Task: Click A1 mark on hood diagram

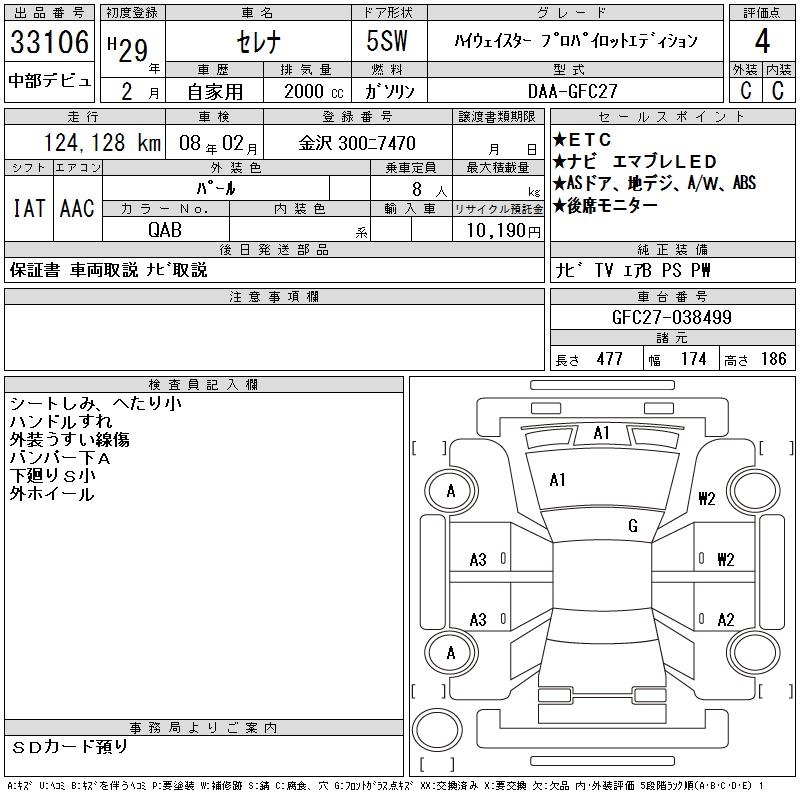Action: (557, 480)
